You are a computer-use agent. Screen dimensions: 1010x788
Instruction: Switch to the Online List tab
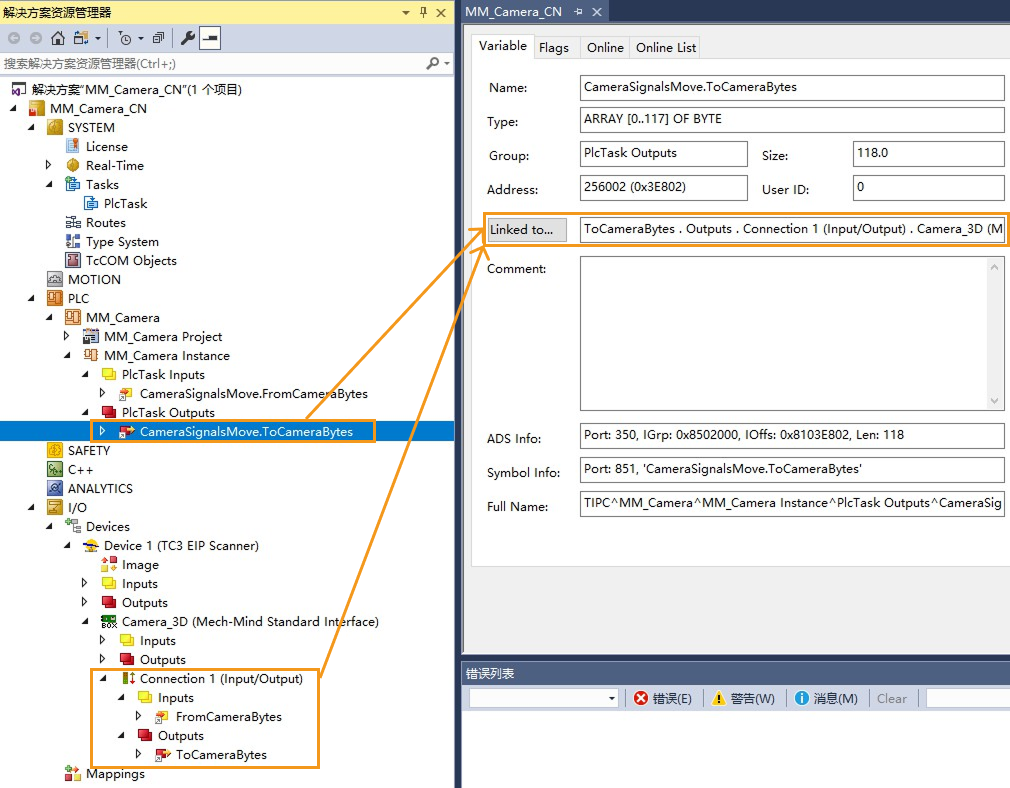664,47
